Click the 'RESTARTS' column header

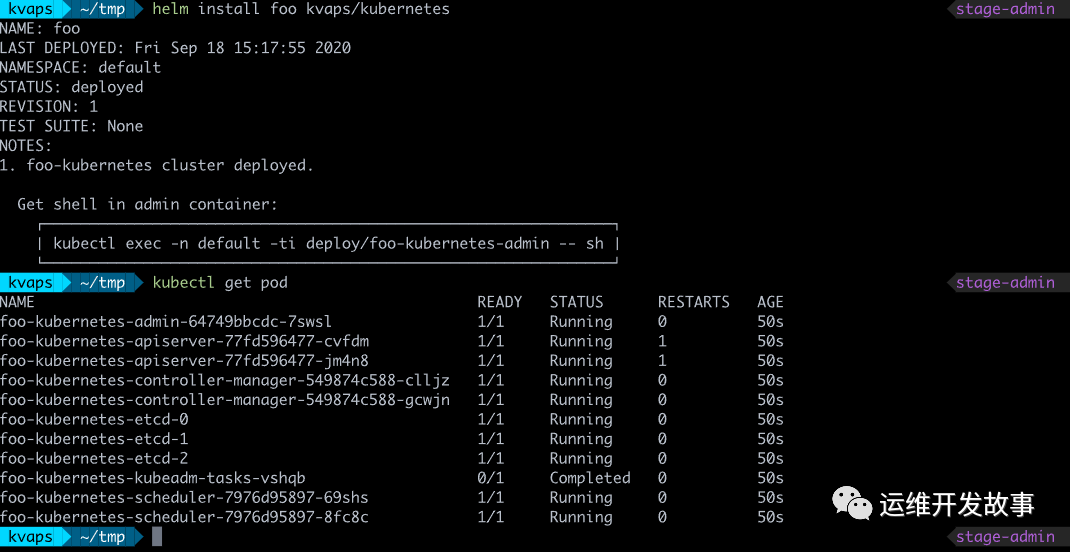[x=694, y=302]
